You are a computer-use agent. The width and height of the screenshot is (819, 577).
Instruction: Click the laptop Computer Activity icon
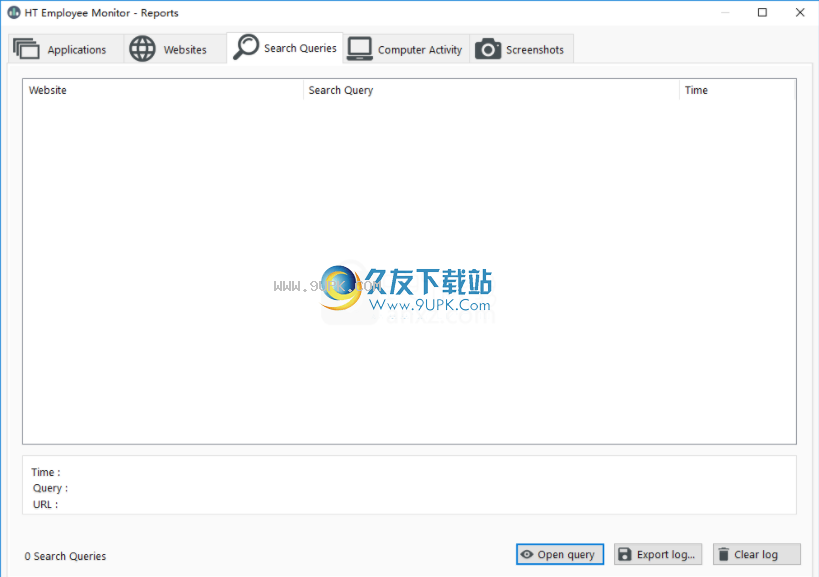click(x=359, y=49)
